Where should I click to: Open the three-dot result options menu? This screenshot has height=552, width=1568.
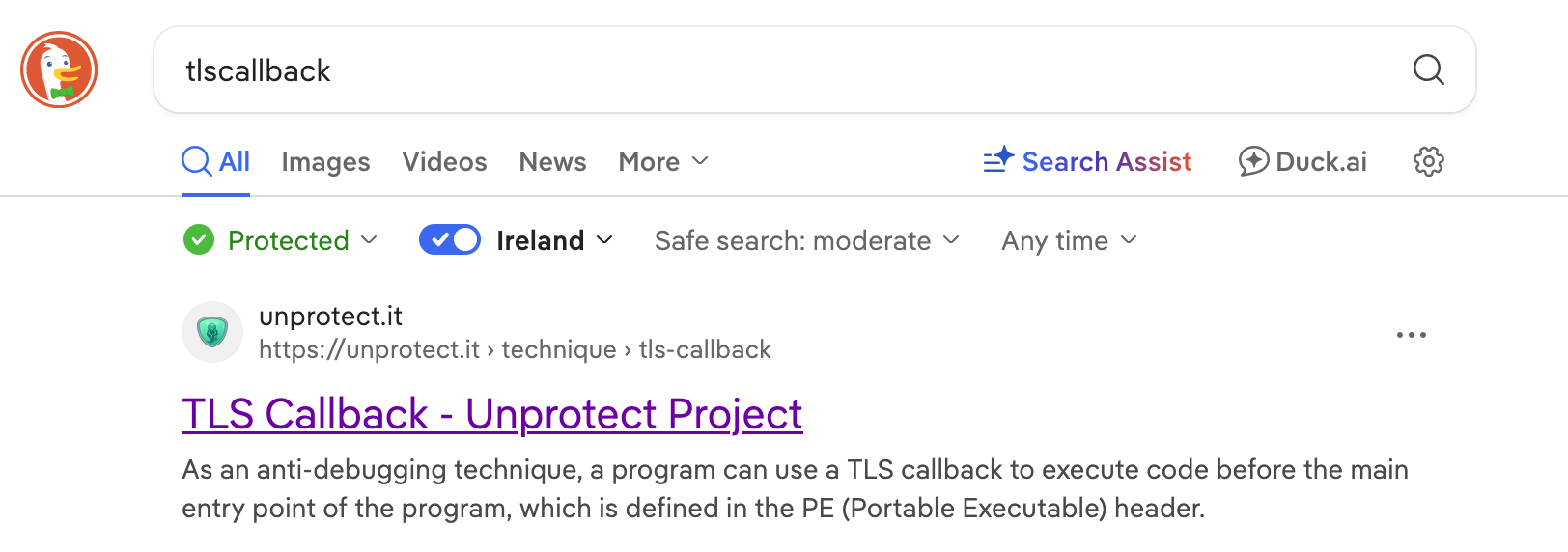pyautogui.click(x=1411, y=335)
